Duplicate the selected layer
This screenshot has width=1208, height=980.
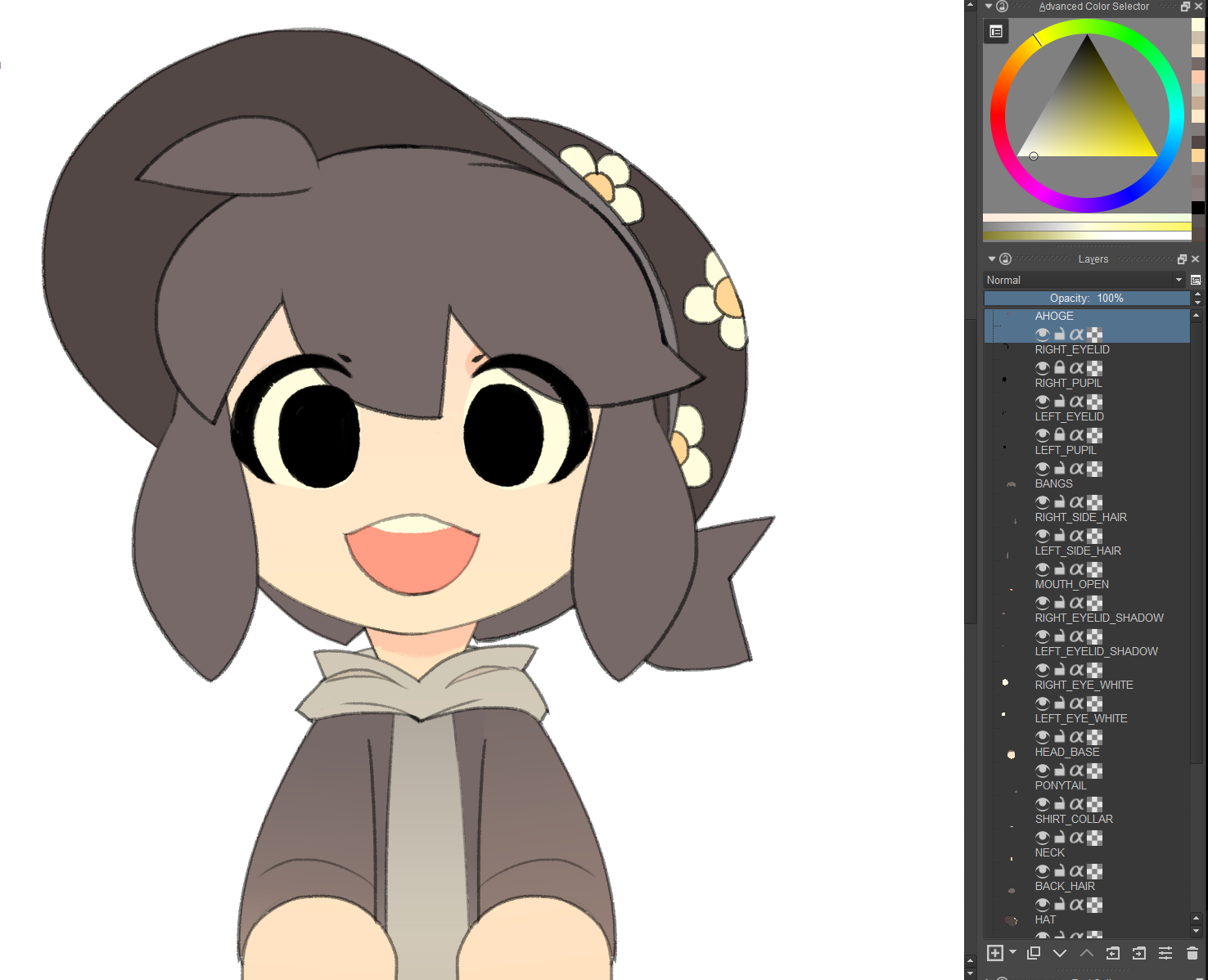(1034, 953)
